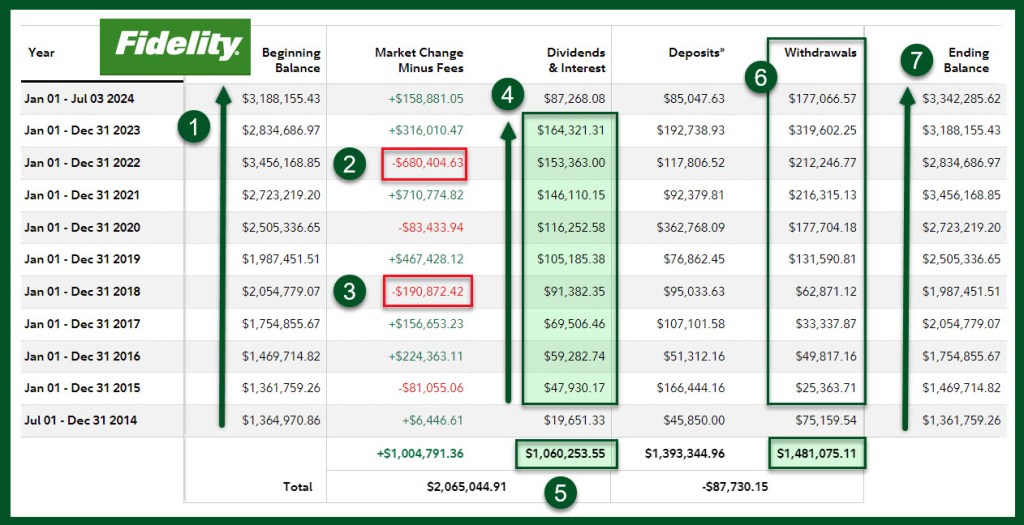Click the Fidelity logo
This screenshot has height=525, width=1024.
pos(175,46)
